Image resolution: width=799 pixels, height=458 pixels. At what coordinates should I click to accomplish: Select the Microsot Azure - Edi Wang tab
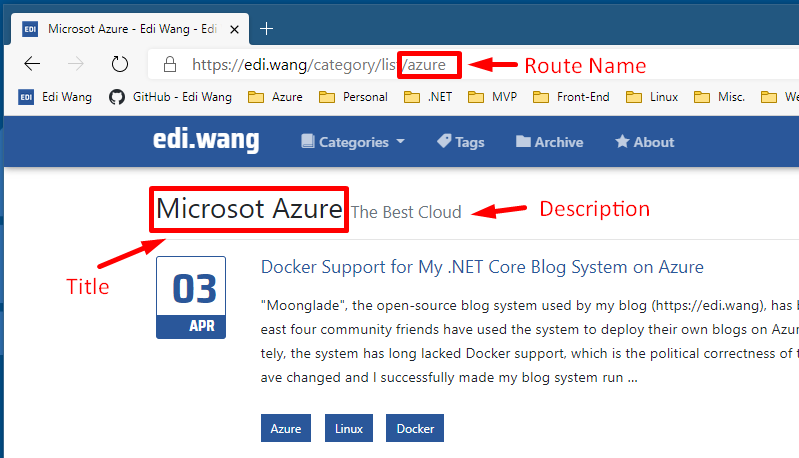(x=130, y=29)
